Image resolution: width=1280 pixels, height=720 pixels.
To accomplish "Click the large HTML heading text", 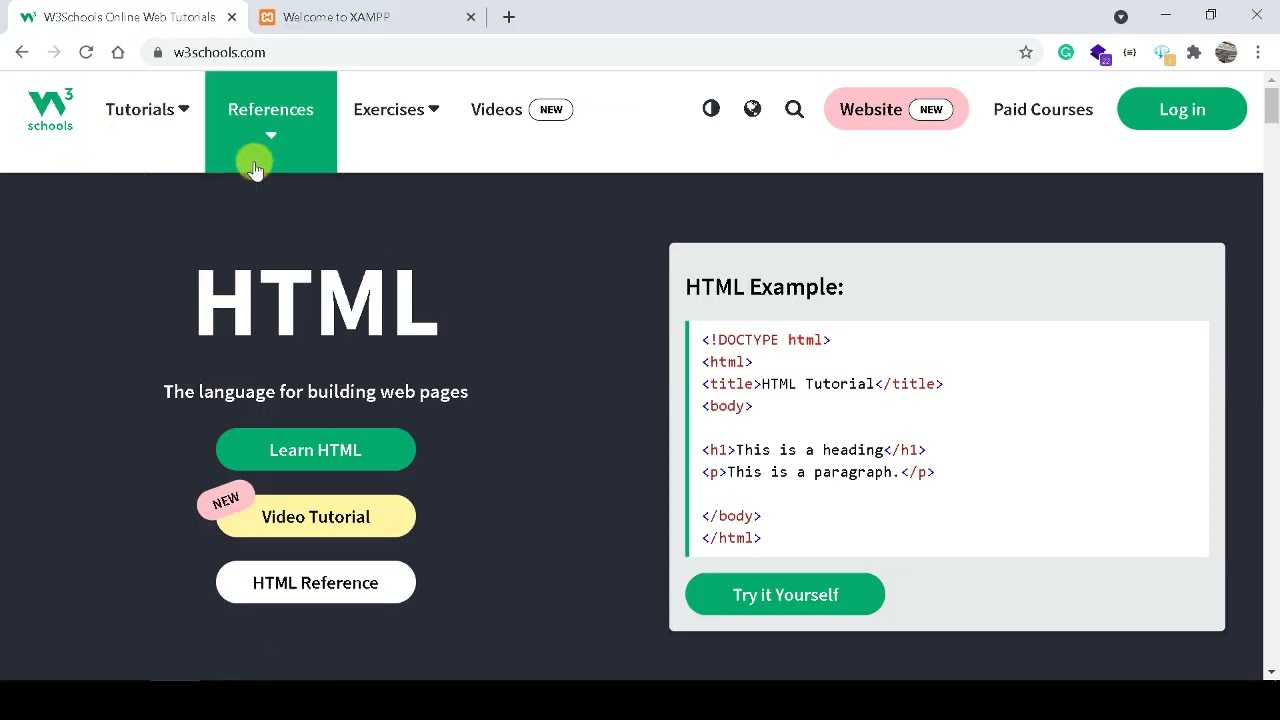I will click(316, 303).
